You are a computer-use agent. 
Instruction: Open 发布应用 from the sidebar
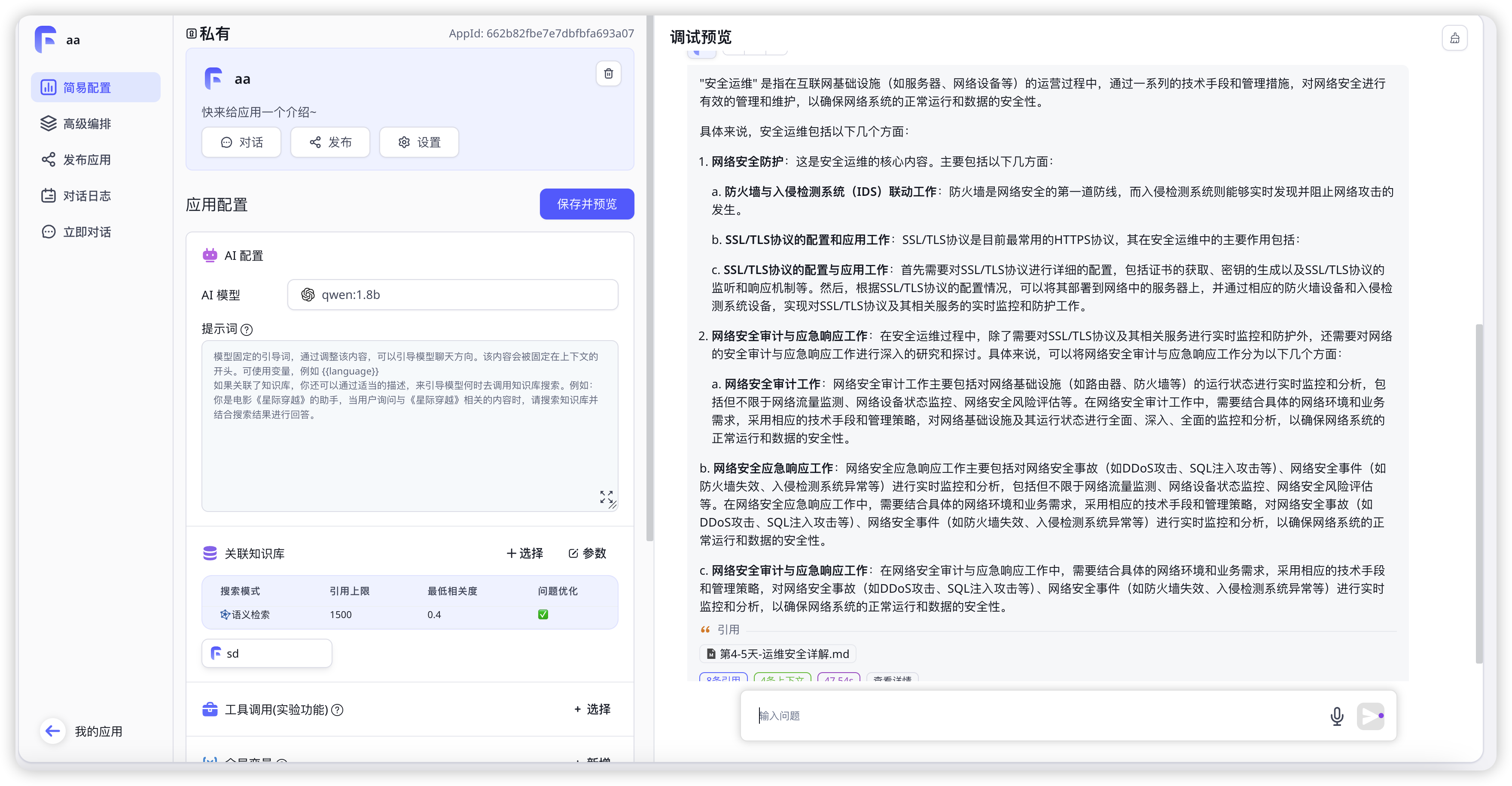click(x=87, y=160)
